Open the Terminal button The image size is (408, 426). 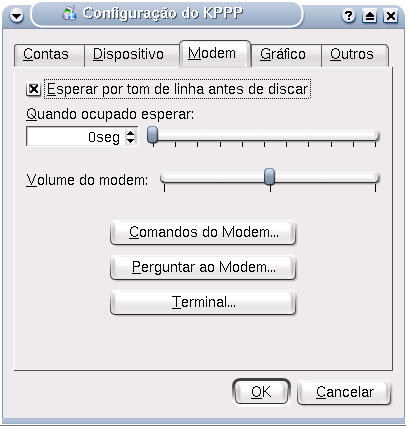tap(203, 302)
